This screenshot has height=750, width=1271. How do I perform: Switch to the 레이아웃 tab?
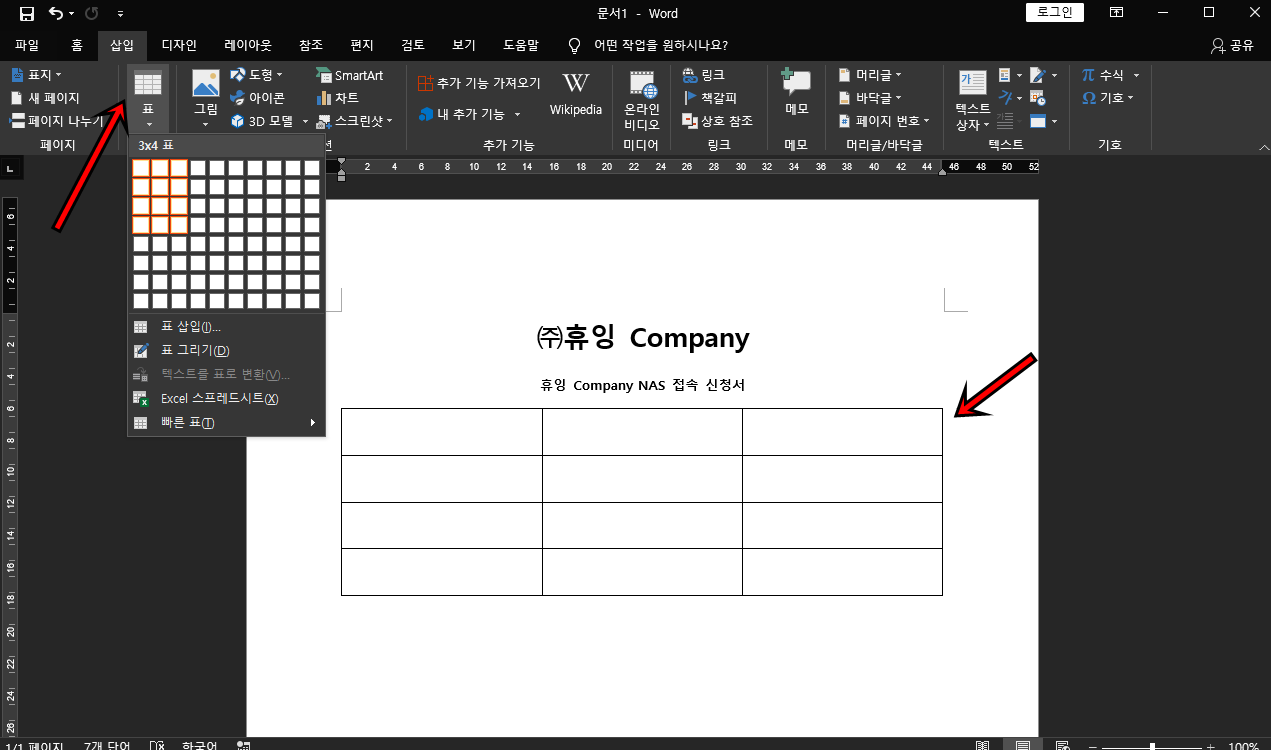pos(248,45)
